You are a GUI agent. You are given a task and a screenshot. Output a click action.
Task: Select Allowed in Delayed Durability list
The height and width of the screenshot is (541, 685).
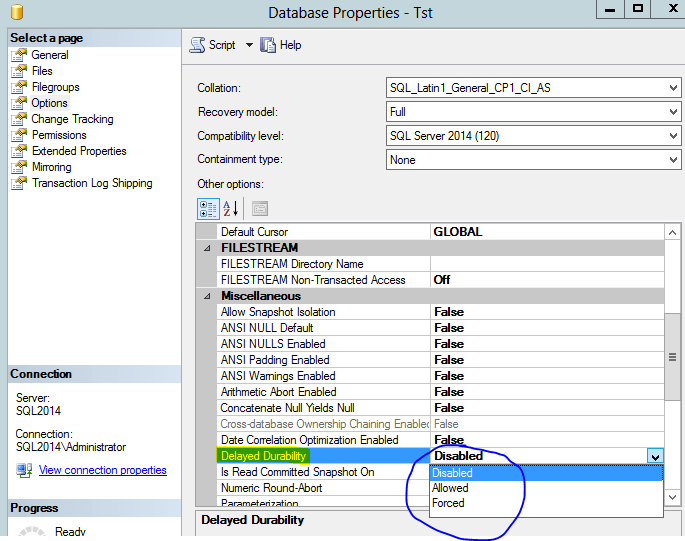450,488
